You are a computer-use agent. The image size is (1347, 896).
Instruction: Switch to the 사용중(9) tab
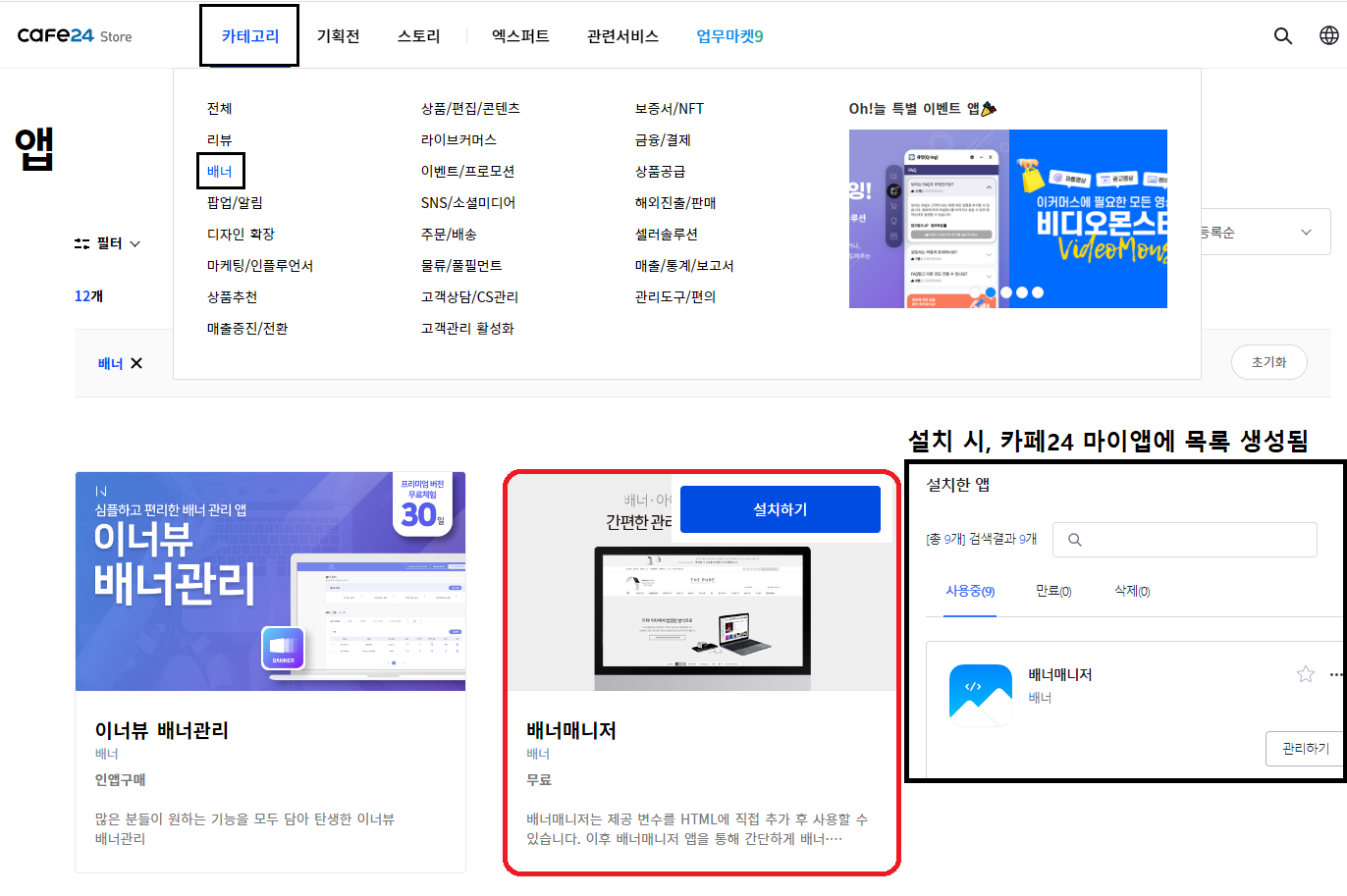[x=970, y=591]
